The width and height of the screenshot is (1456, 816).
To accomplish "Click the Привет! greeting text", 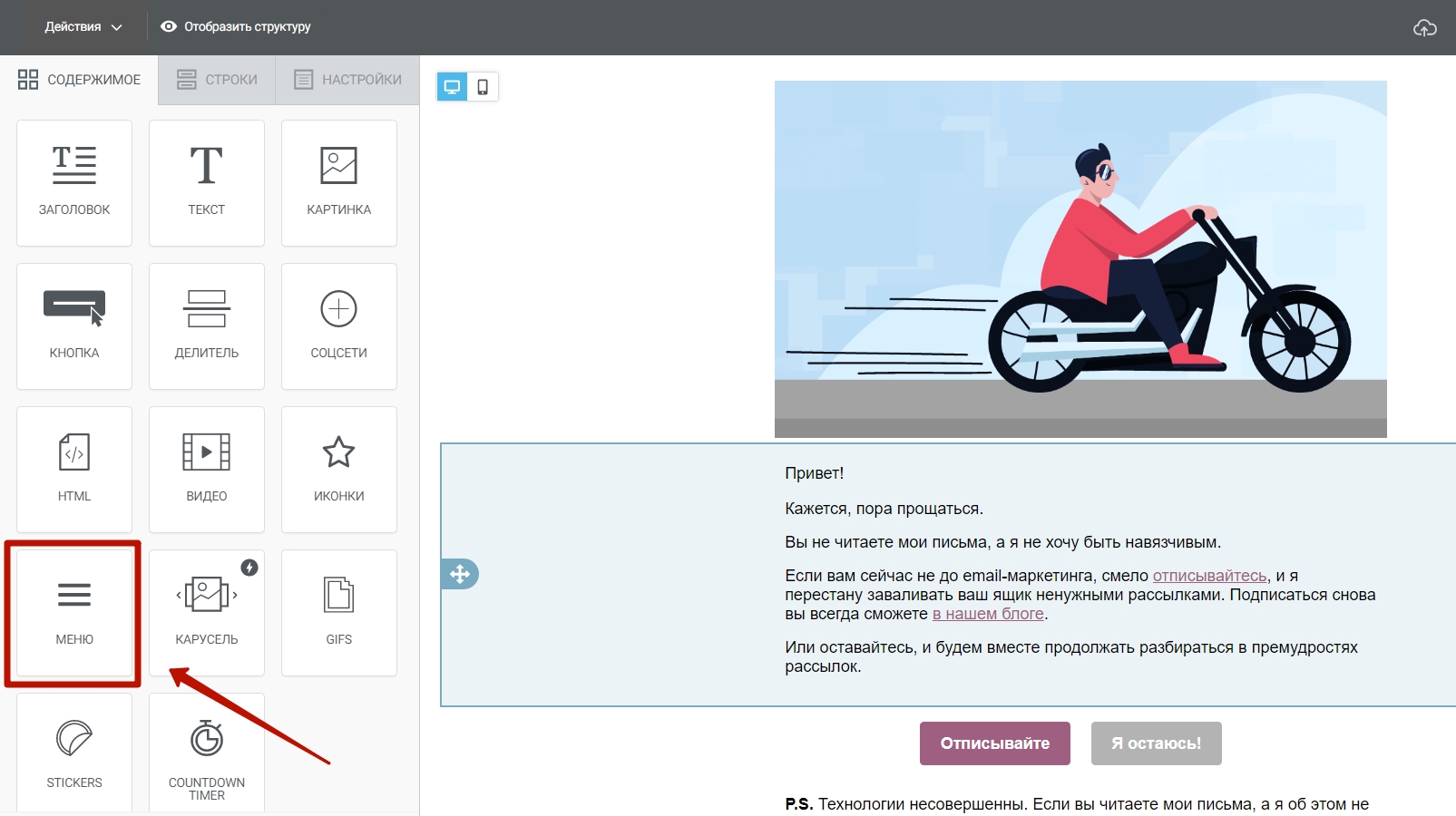I will coord(815,473).
